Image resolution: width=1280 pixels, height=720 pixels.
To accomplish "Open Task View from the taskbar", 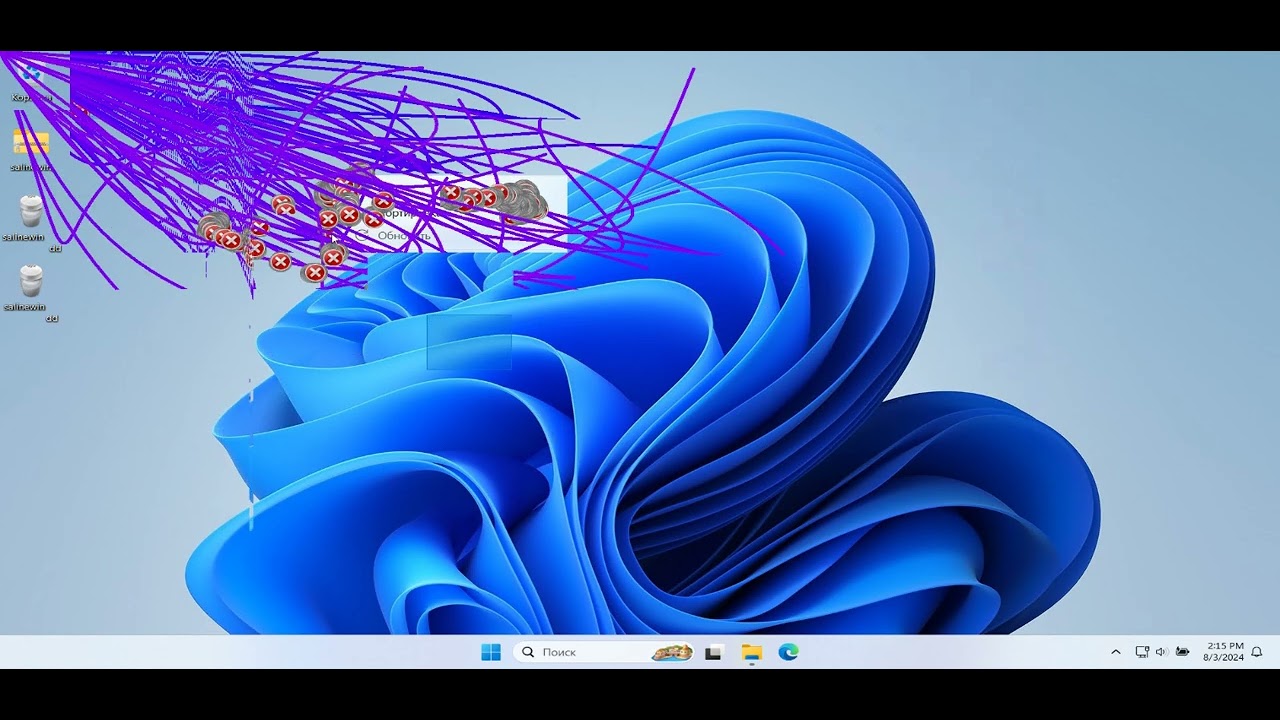I will coord(713,652).
